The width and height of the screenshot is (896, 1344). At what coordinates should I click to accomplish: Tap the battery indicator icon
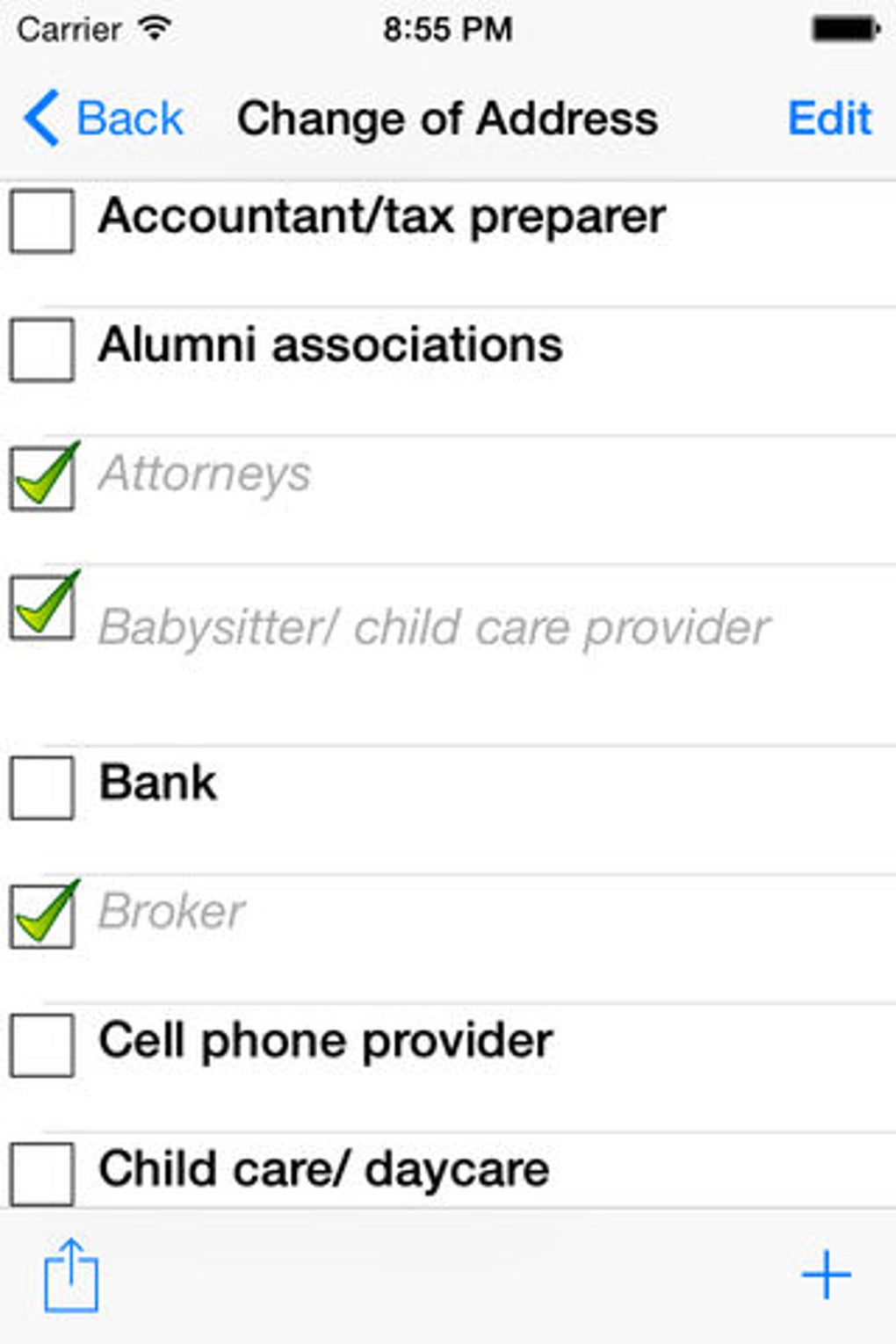[x=844, y=29]
